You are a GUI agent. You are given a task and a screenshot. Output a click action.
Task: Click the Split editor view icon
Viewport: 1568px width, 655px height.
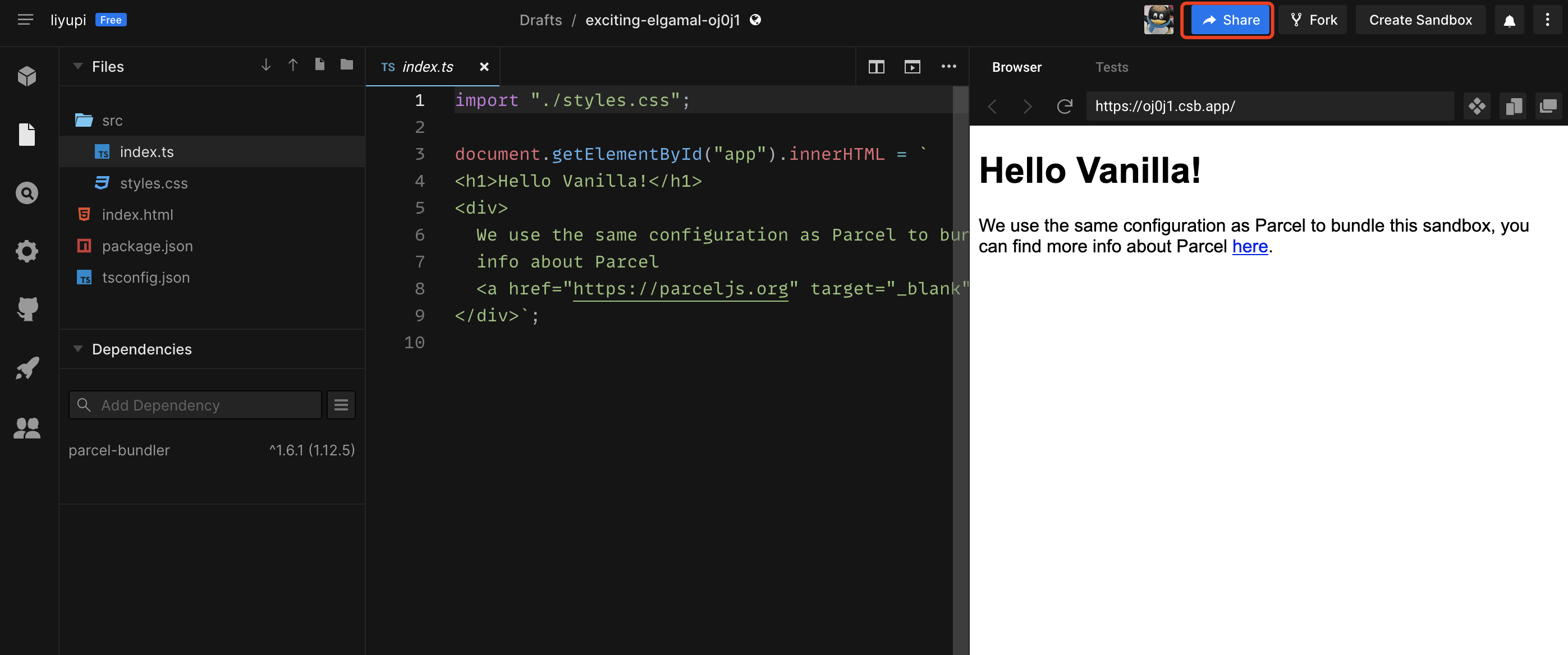pyautogui.click(x=877, y=67)
